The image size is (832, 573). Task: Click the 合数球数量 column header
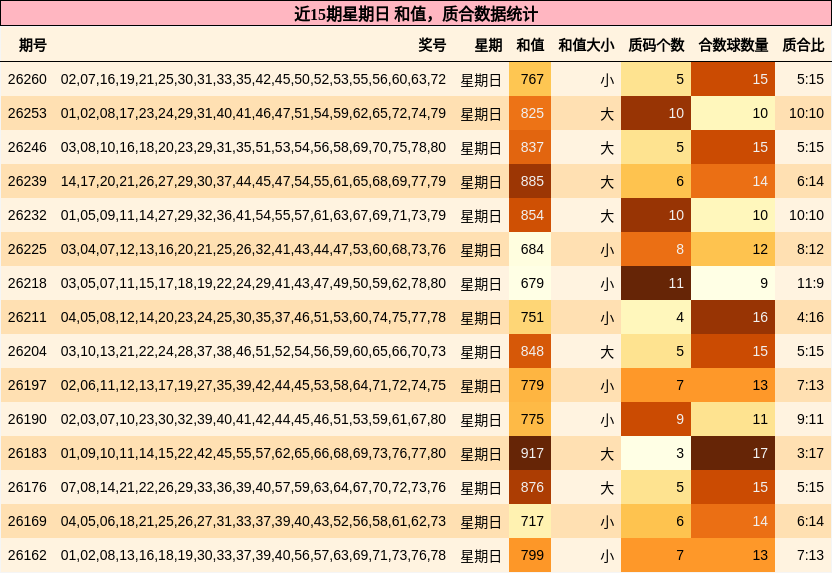(733, 45)
